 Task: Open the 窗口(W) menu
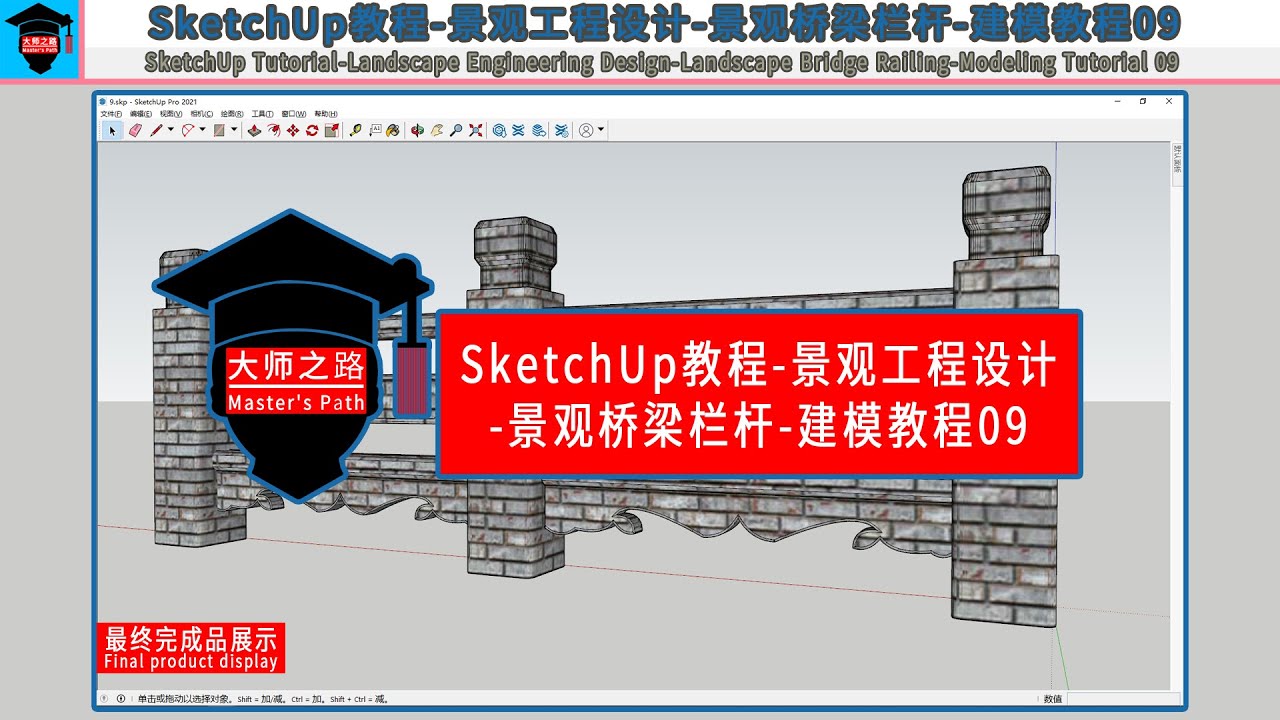click(294, 114)
